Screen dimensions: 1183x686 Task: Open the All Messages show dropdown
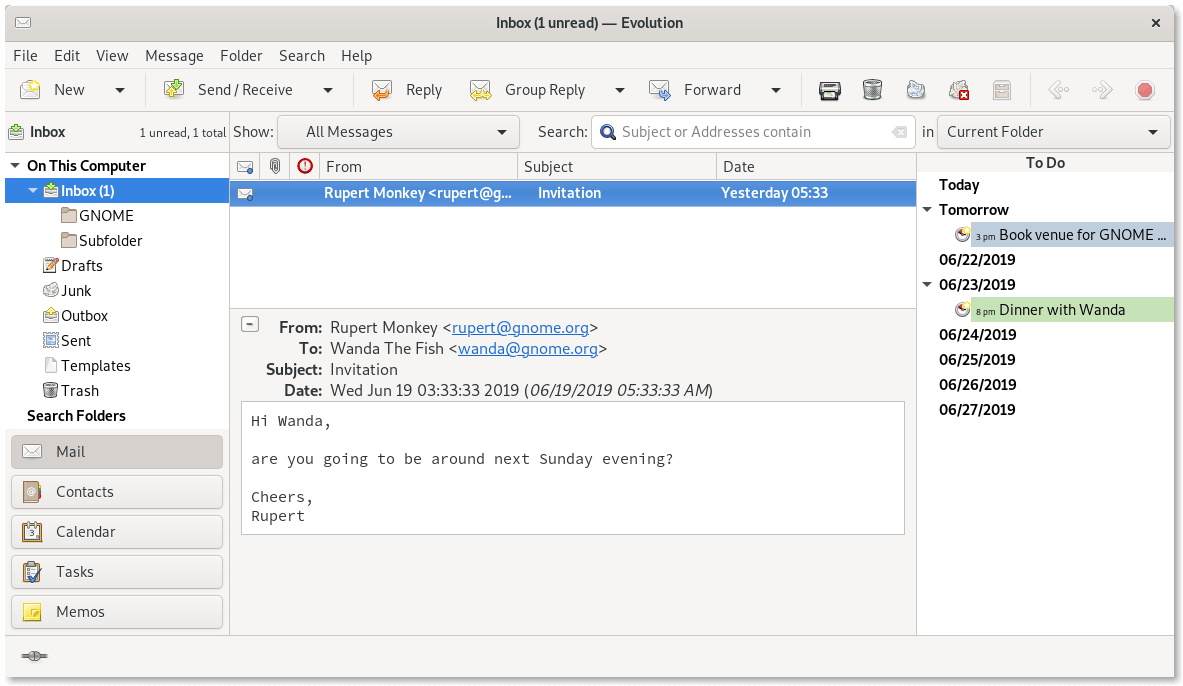398,132
